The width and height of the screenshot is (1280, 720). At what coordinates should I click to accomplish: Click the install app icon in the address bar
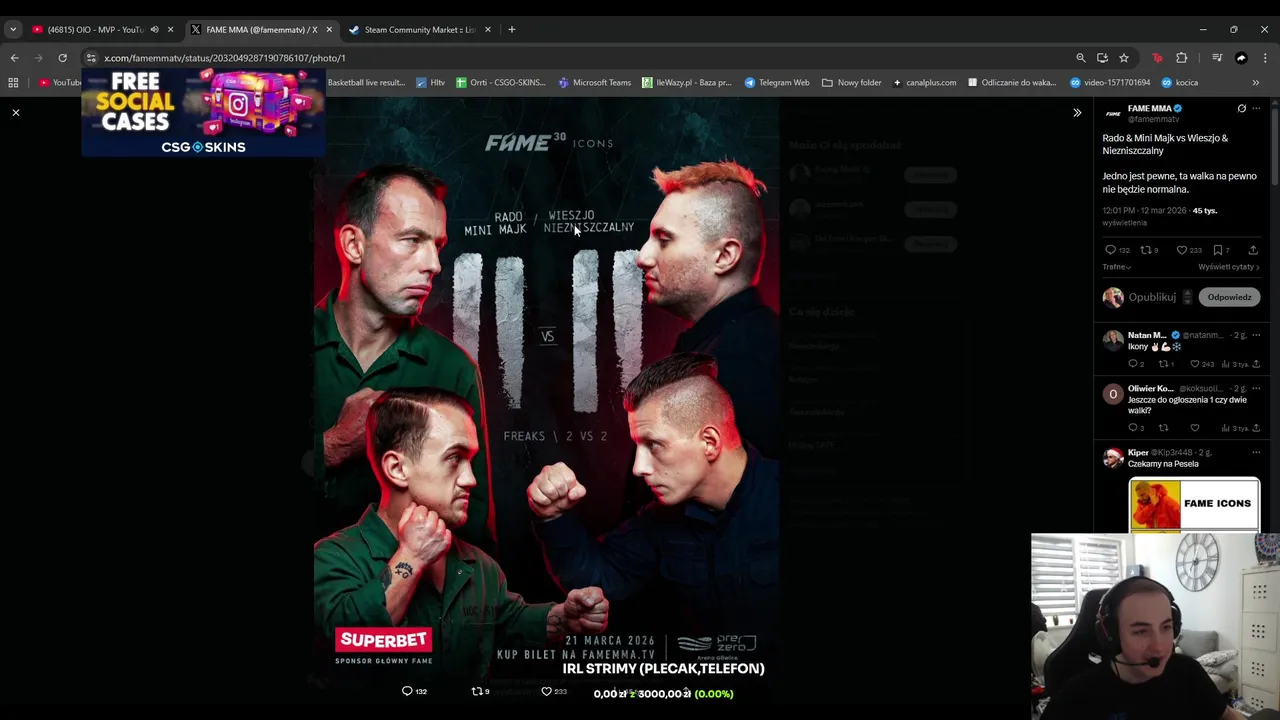pyautogui.click(x=1102, y=58)
